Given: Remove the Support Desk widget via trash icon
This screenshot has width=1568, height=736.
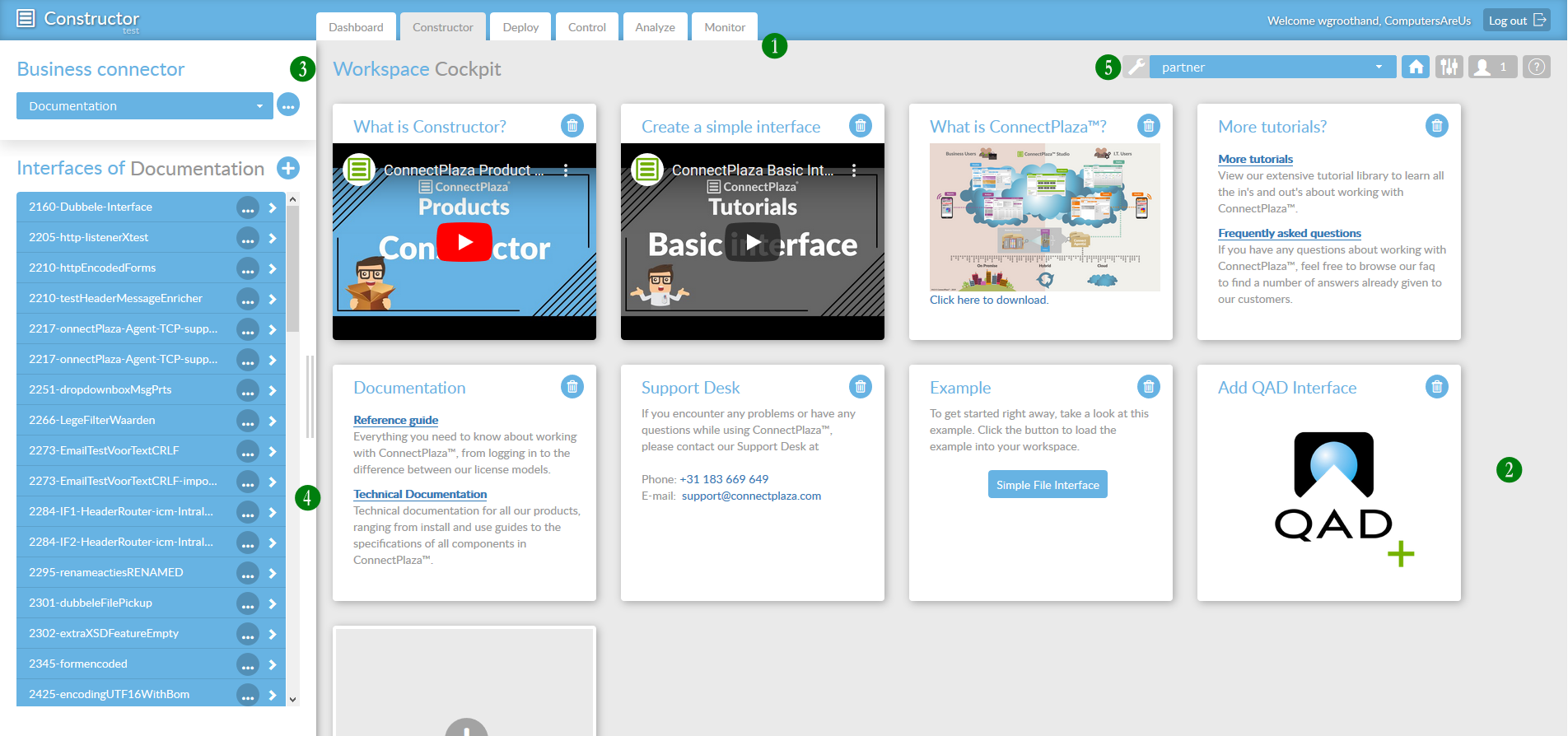Looking at the screenshot, I should tap(860, 387).
